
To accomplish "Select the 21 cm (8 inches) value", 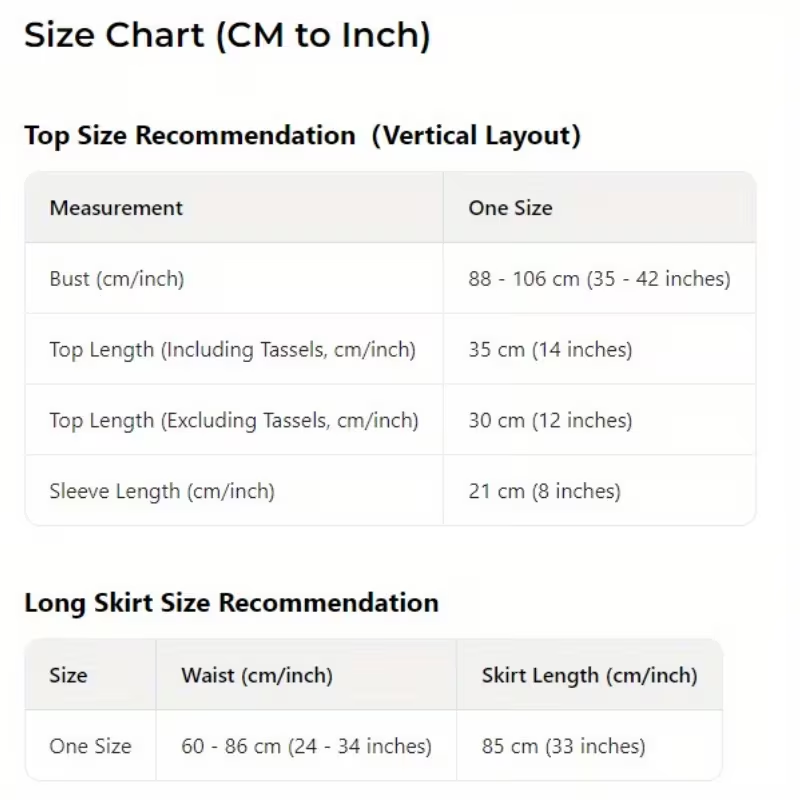I will [544, 491].
